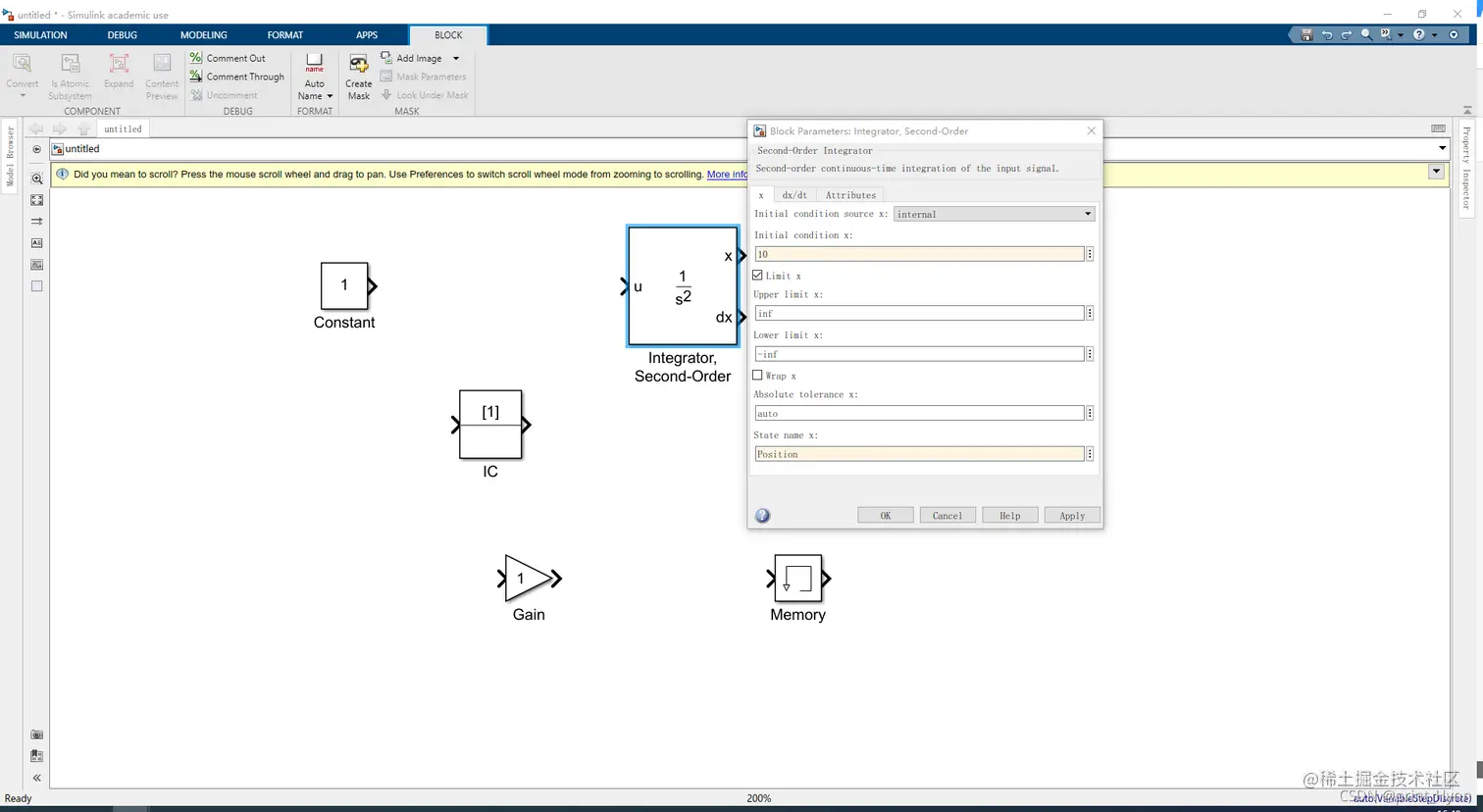The image size is (1483, 812).
Task: Click the Upper limit x field
Action: 919,314
